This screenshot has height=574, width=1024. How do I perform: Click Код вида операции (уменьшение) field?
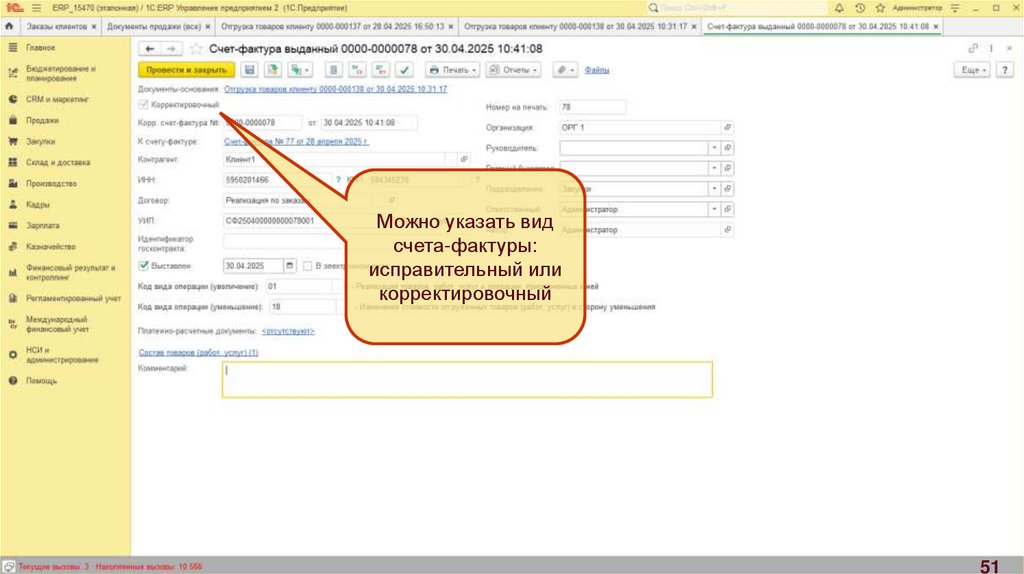click(x=302, y=307)
